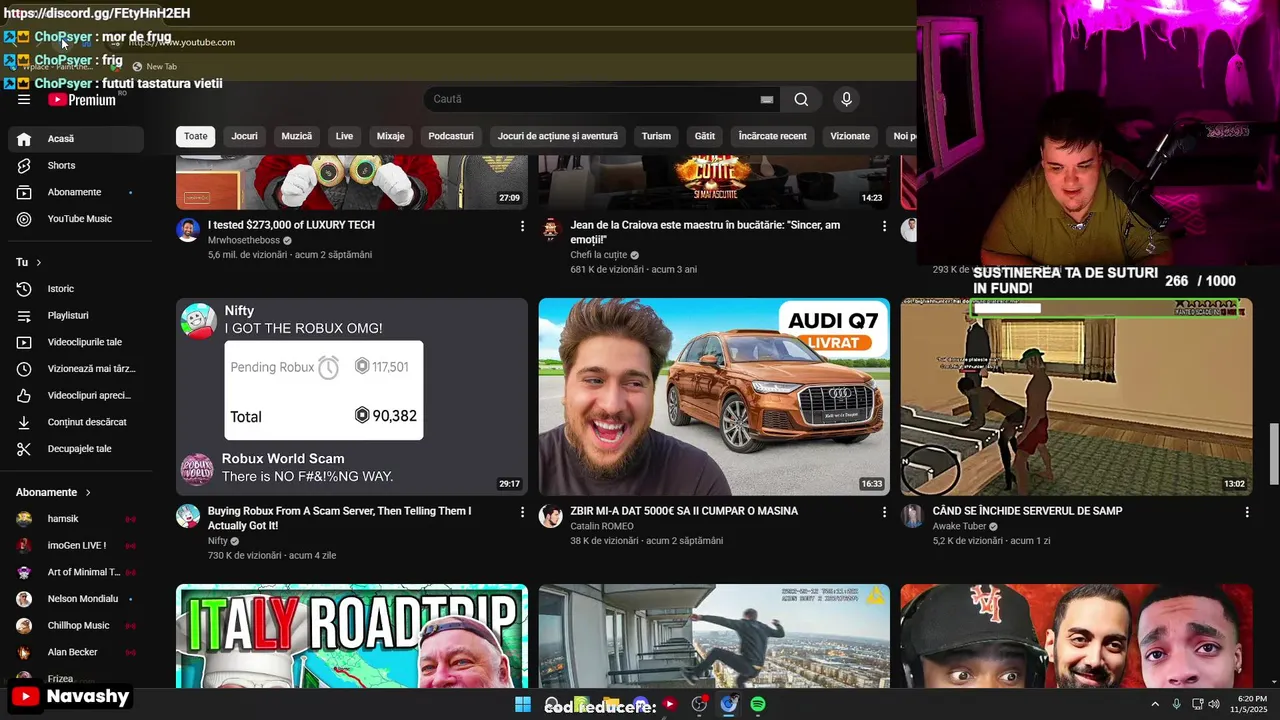The width and height of the screenshot is (1280, 720).
Task: Select the Toate filter chip
Action: click(196, 136)
